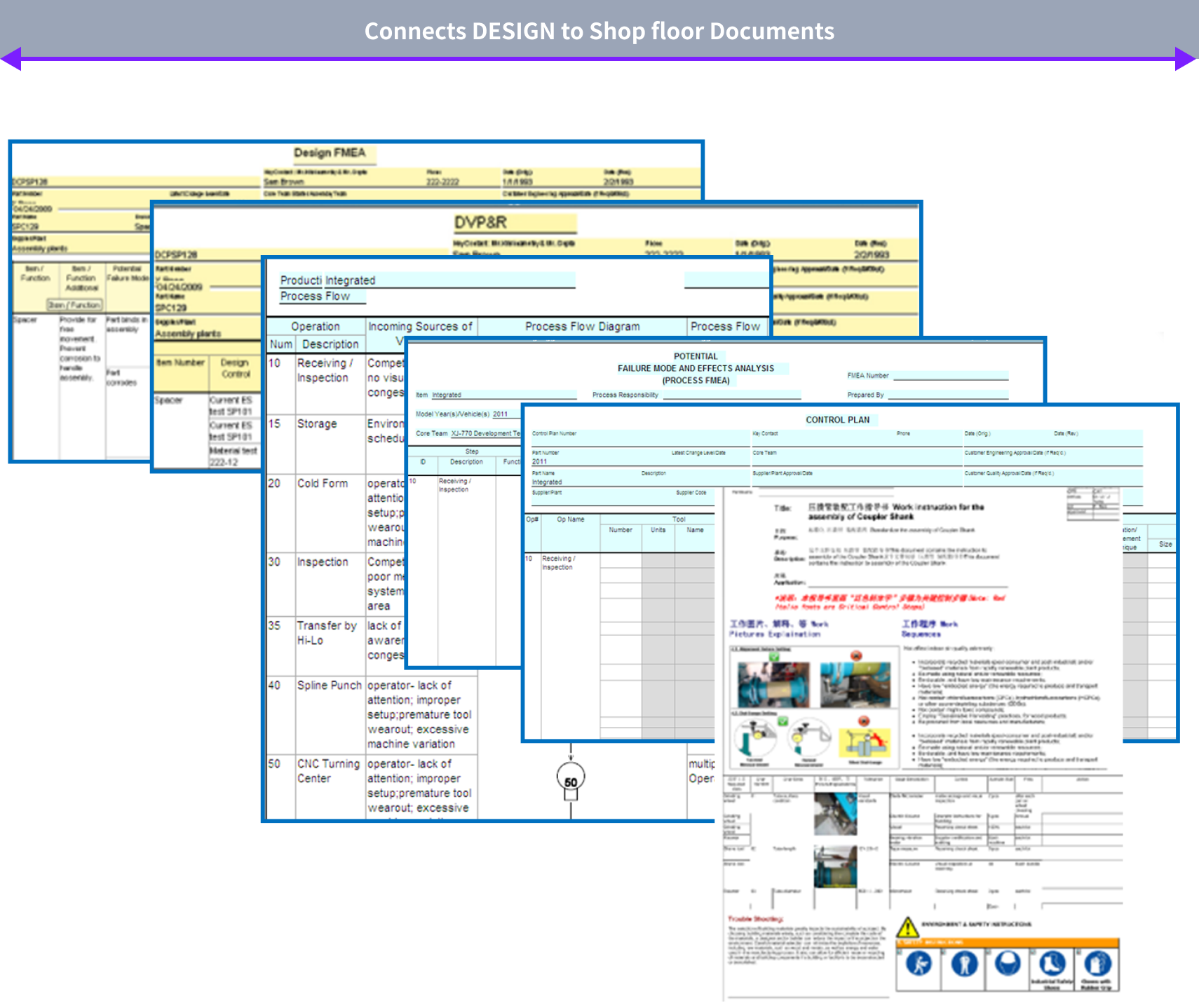Select the Design FMEA document title
Screen dimensions: 1199x1008
(x=330, y=153)
